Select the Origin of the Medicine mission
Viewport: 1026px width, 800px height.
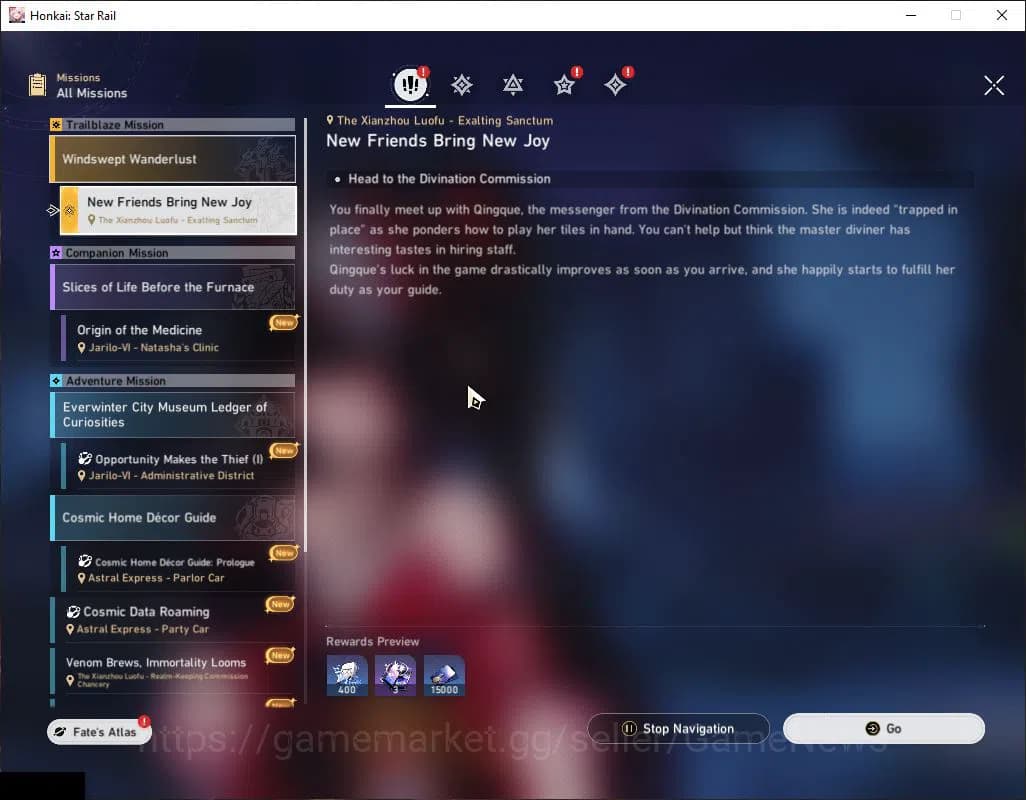pyautogui.click(x=178, y=338)
